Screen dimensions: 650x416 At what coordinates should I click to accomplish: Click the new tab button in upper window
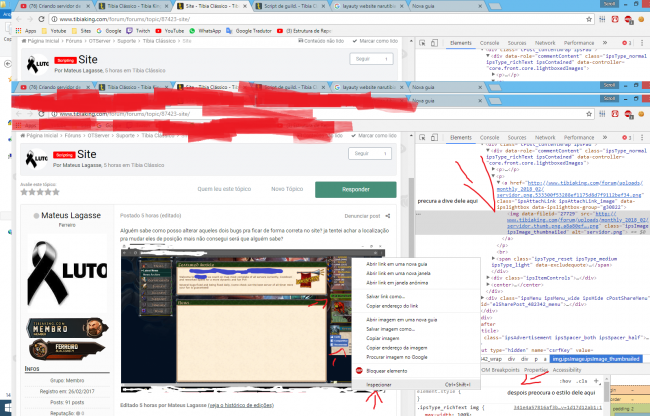click(x=495, y=6)
